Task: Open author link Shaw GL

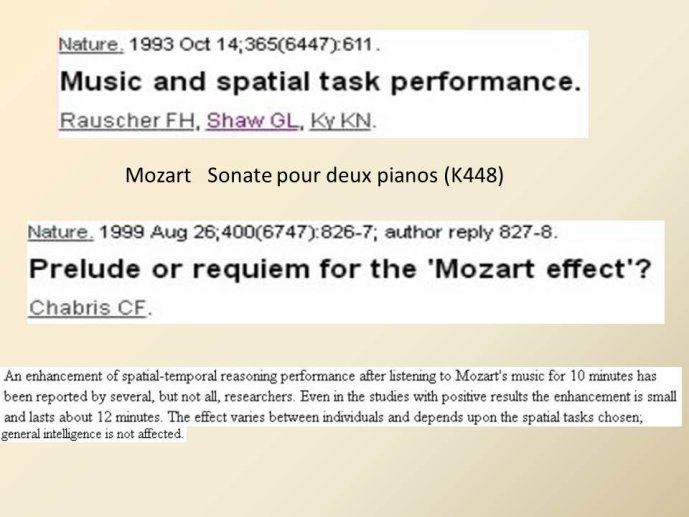Action: pos(253,120)
